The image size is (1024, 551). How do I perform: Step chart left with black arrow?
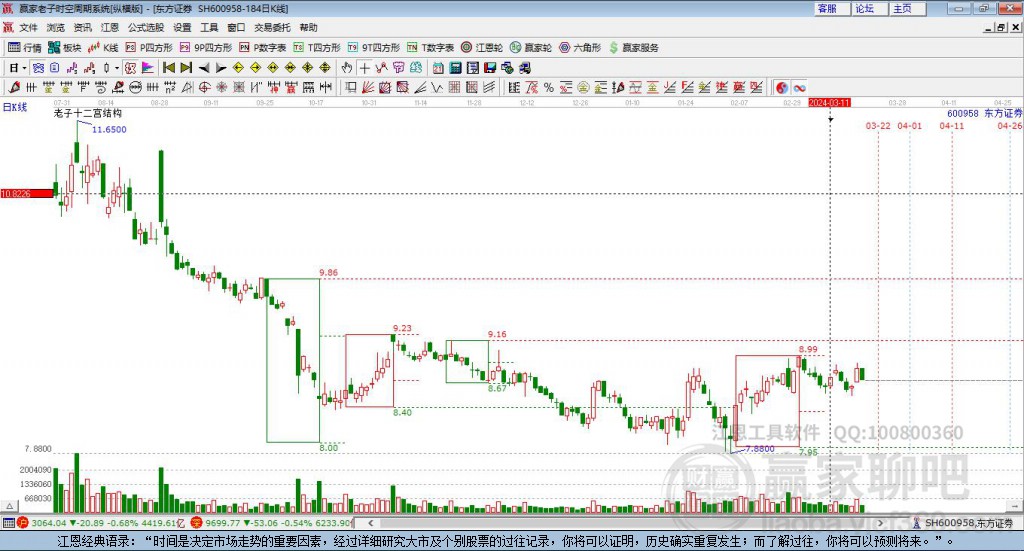(x=204, y=68)
